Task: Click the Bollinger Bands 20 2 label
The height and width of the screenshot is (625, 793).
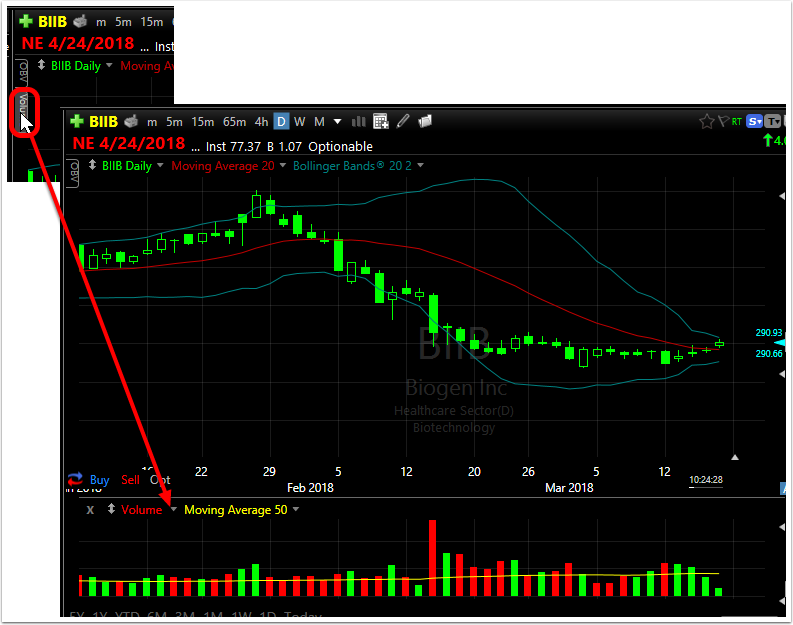Action: click(x=352, y=165)
